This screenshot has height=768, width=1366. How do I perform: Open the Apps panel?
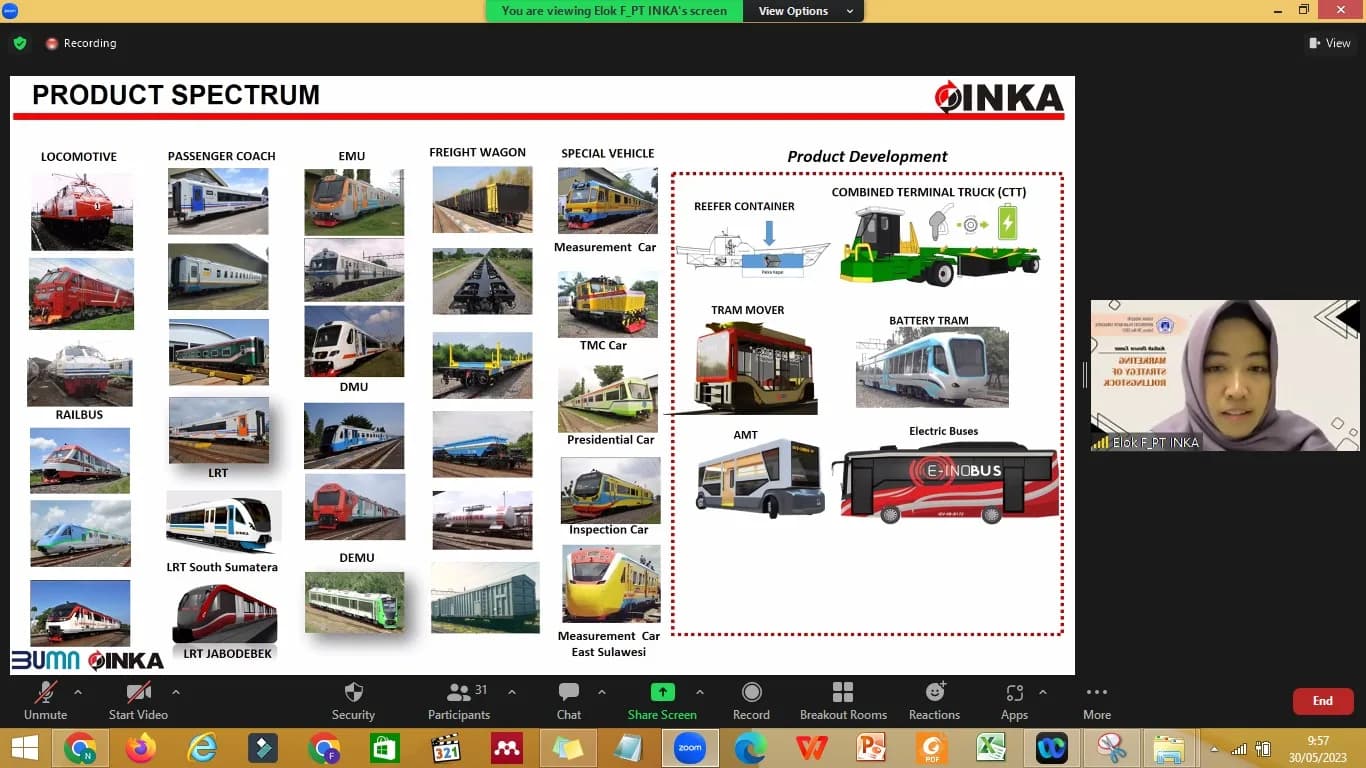click(x=1014, y=700)
